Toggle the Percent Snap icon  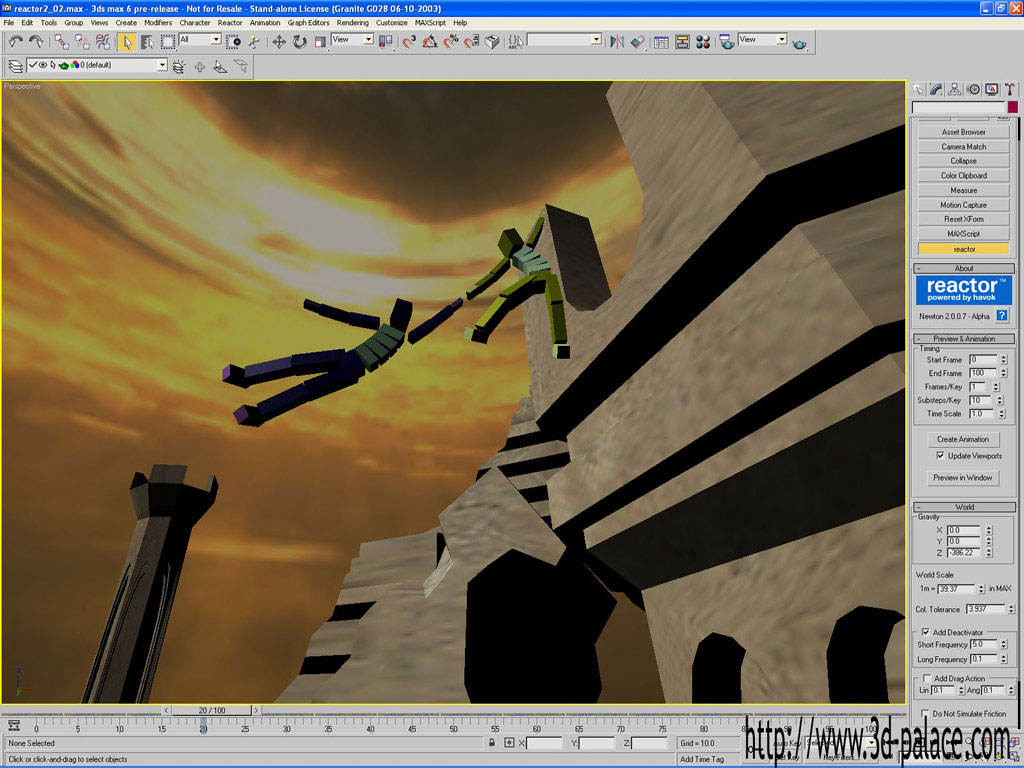pos(451,42)
